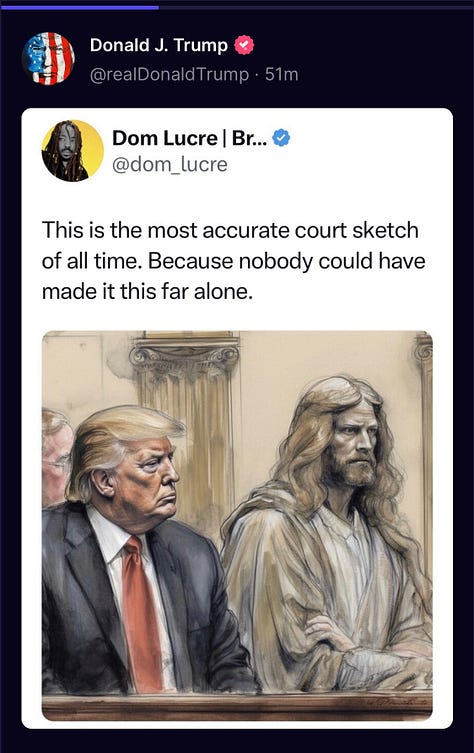Tap the quoted post text about court sketch
Viewport: 474px width, 753px height.
coord(233,261)
